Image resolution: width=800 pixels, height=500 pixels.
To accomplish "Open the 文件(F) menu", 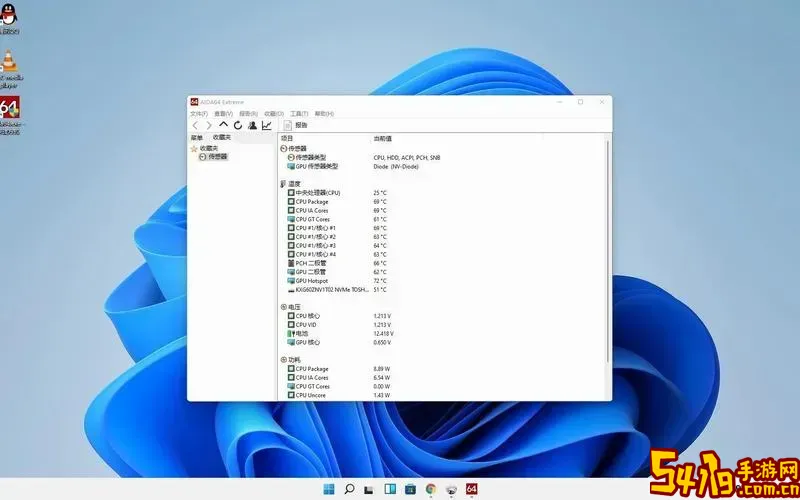I will pyautogui.click(x=199, y=114).
